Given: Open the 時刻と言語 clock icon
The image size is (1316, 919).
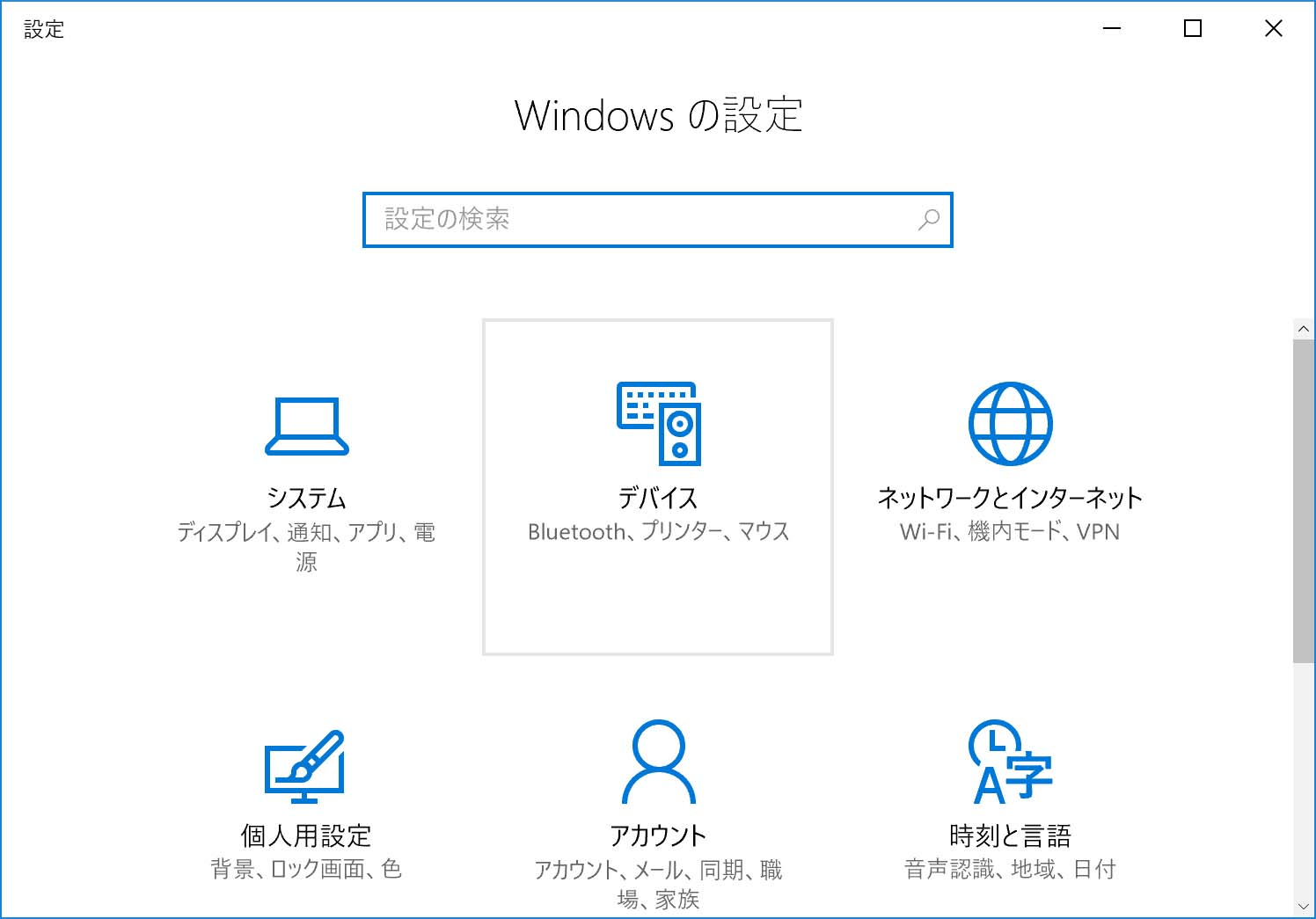Looking at the screenshot, I should click(x=1010, y=762).
